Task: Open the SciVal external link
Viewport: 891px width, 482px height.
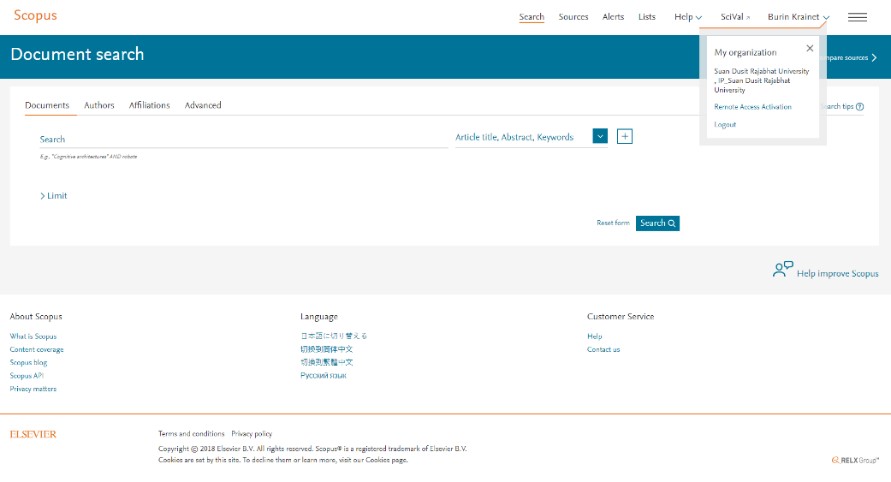Action: tap(735, 17)
